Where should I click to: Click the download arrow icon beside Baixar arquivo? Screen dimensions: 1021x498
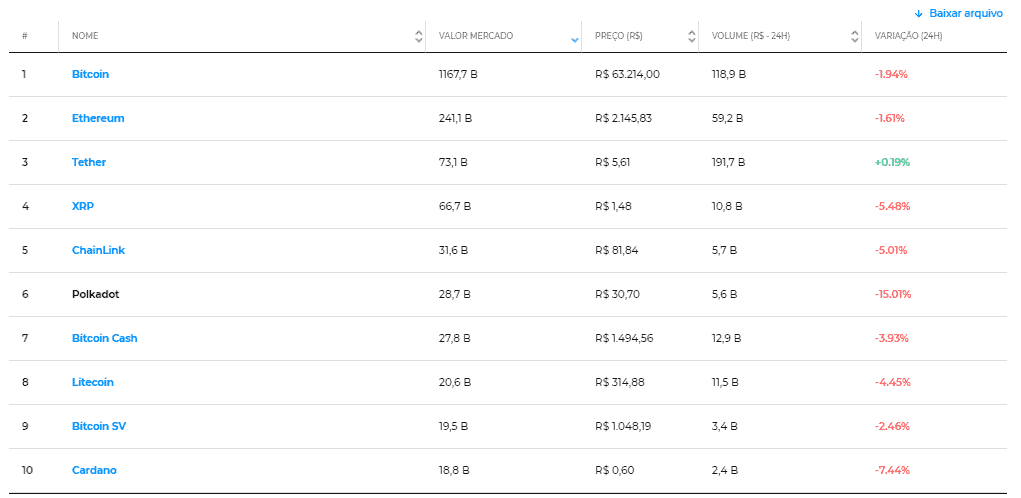[919, 14]
